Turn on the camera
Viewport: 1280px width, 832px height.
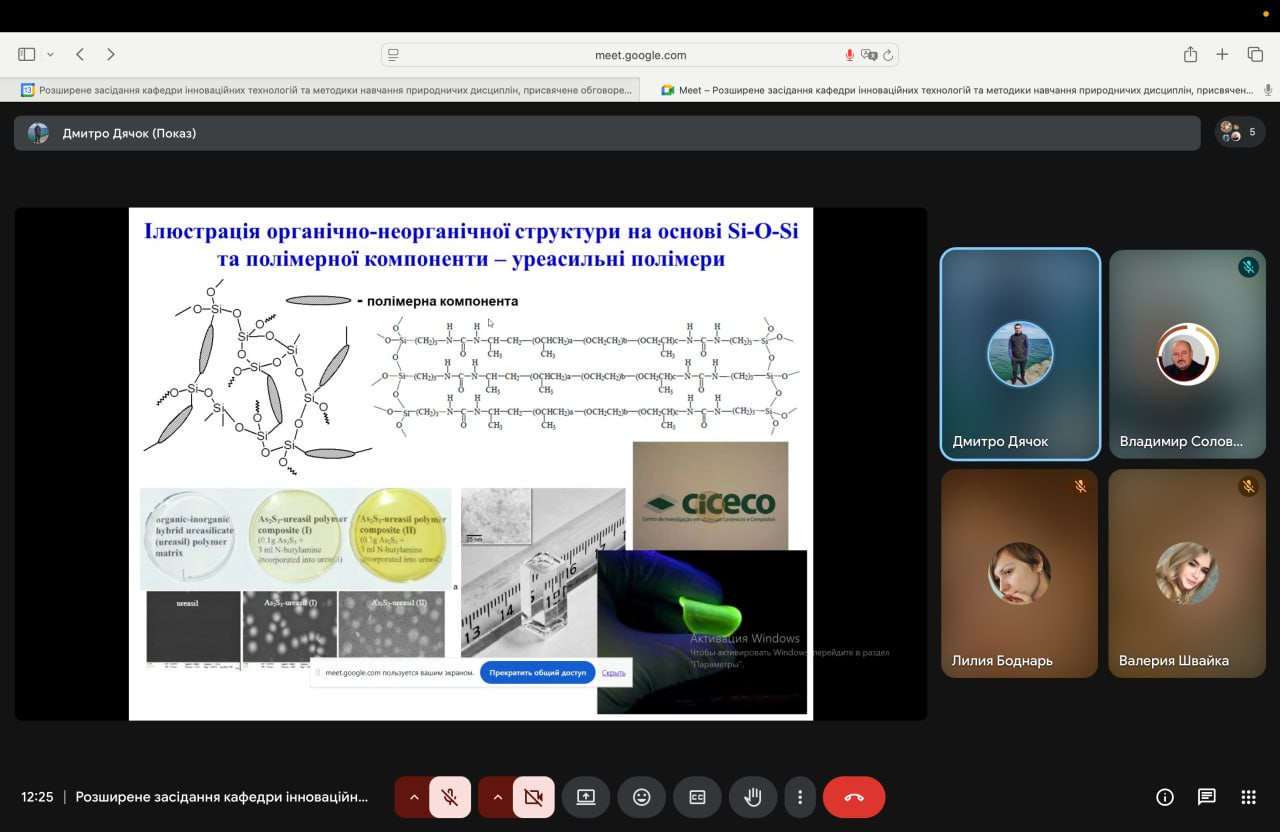(533, 797)
